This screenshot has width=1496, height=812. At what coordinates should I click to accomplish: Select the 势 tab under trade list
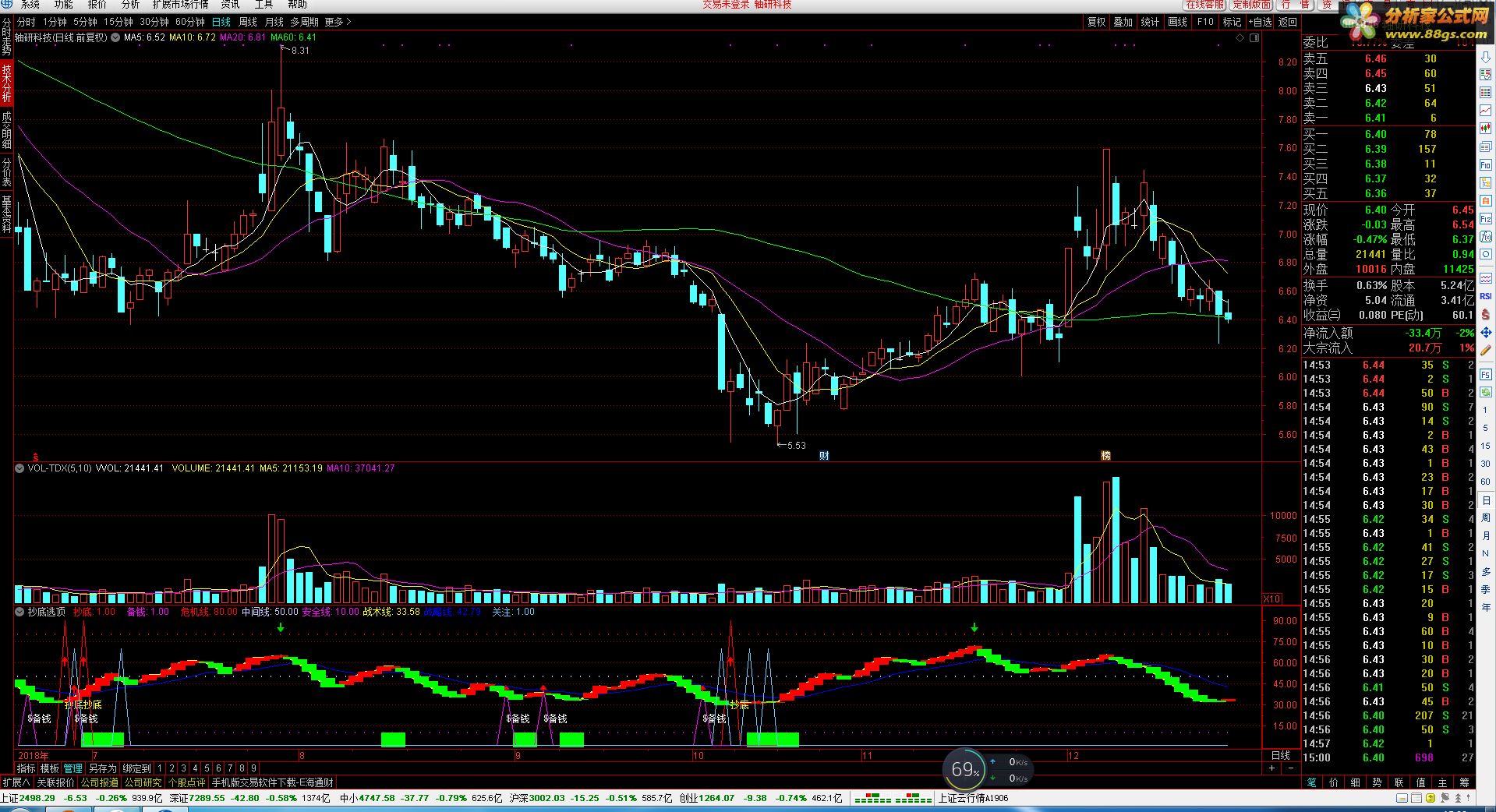point(1377,782)
